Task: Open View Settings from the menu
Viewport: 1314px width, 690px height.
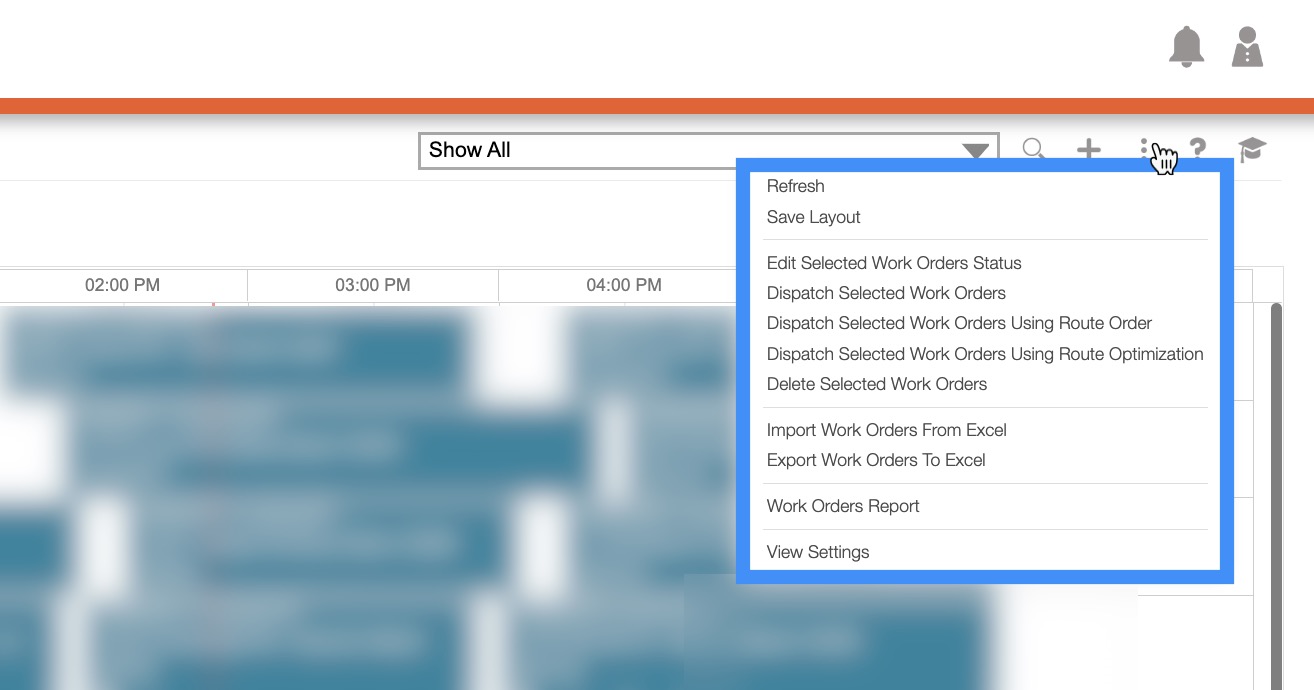Action: pos(817,552)
